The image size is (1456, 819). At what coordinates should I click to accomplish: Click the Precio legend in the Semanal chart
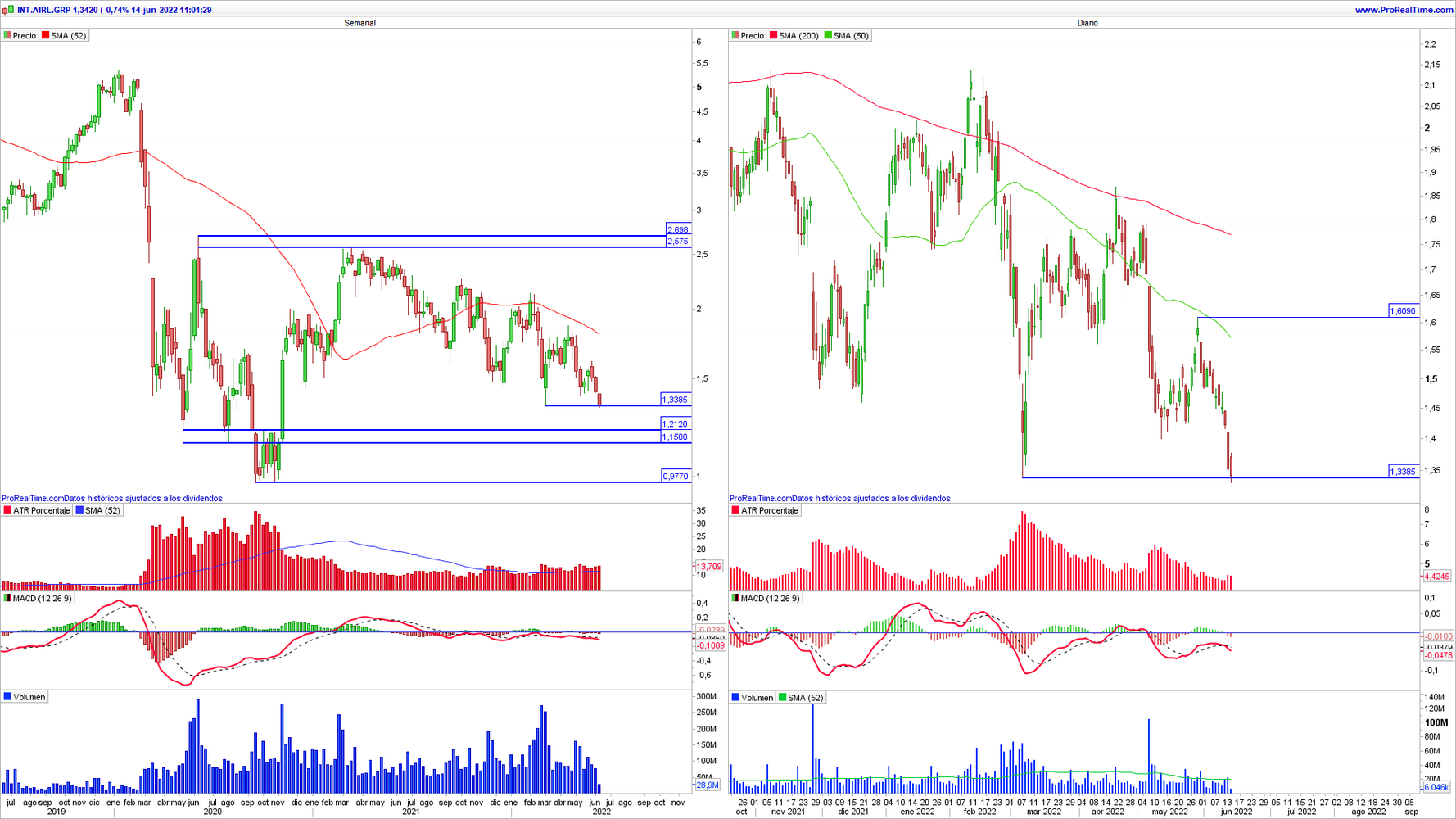[x=20, y=35]
